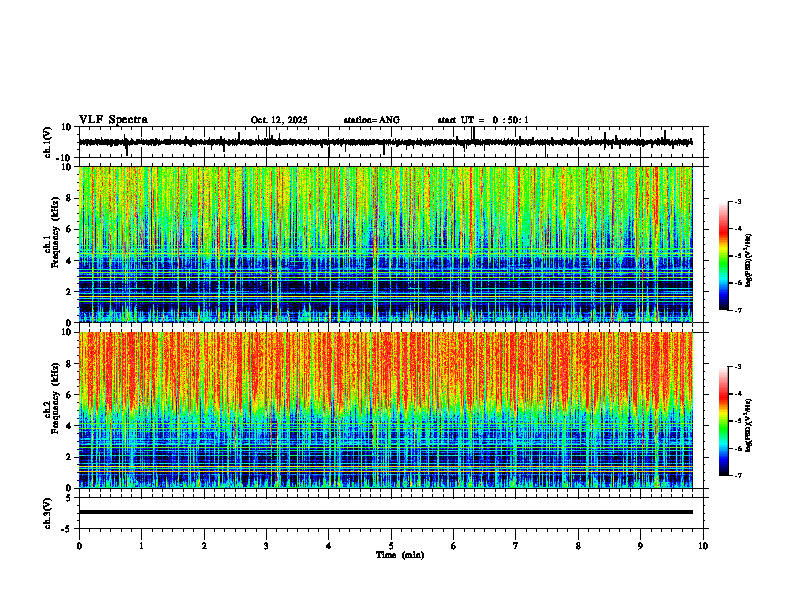Click the ch.3 flat black trace line

[386, 512]
